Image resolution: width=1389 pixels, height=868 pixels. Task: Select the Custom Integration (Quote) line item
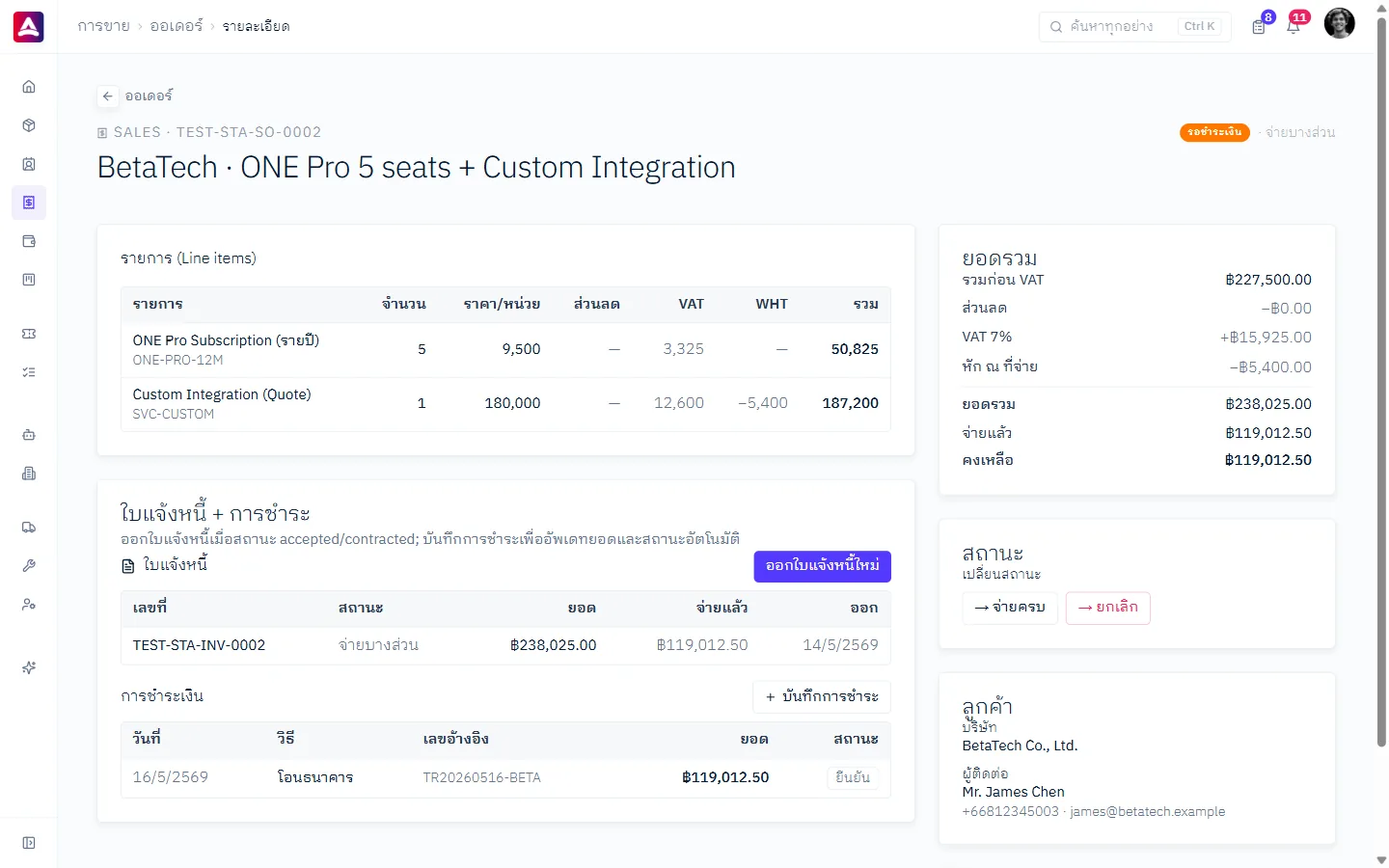tap(505, 404)
